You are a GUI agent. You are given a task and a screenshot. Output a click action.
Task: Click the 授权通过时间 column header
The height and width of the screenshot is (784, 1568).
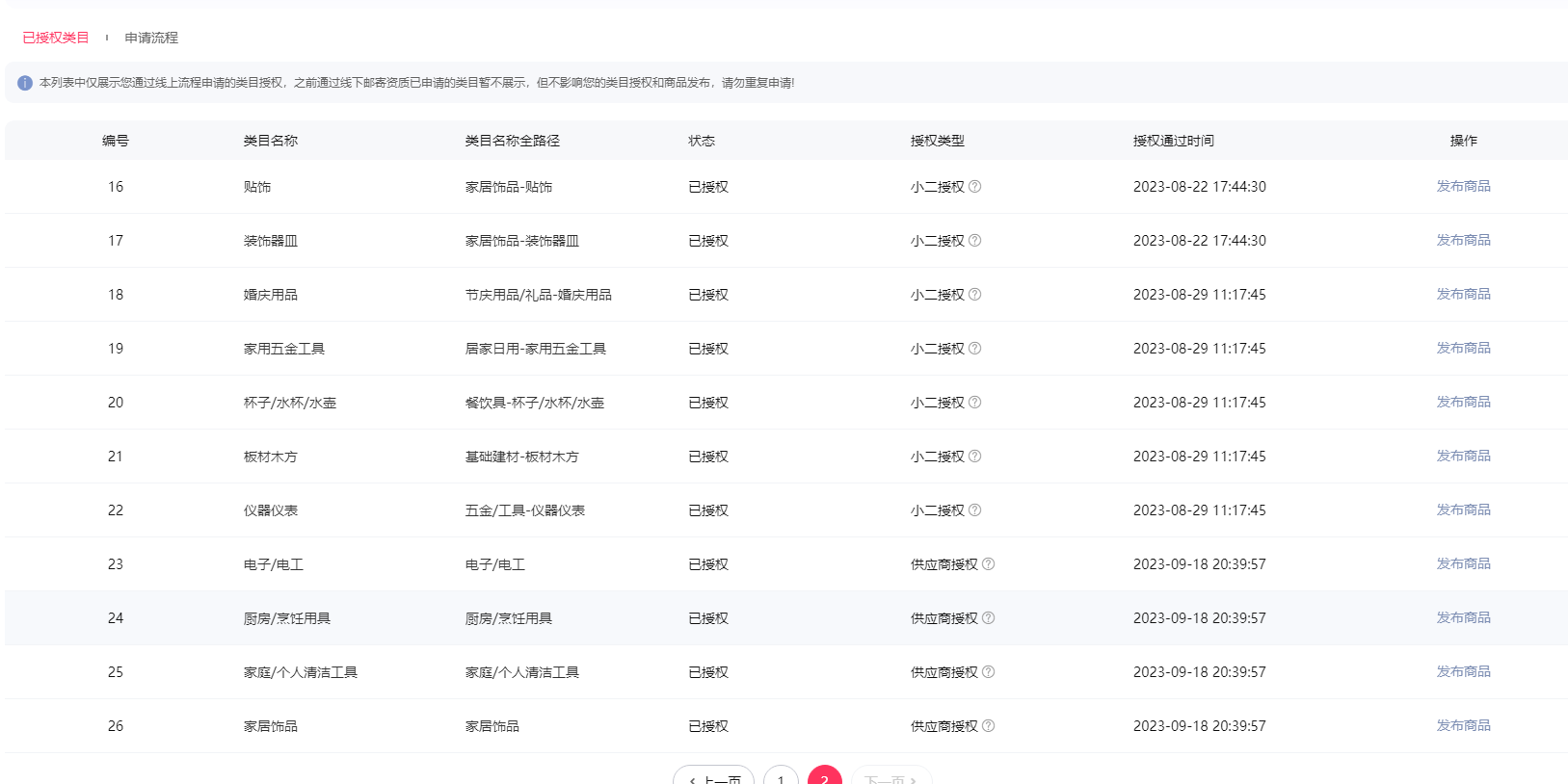1173,141
